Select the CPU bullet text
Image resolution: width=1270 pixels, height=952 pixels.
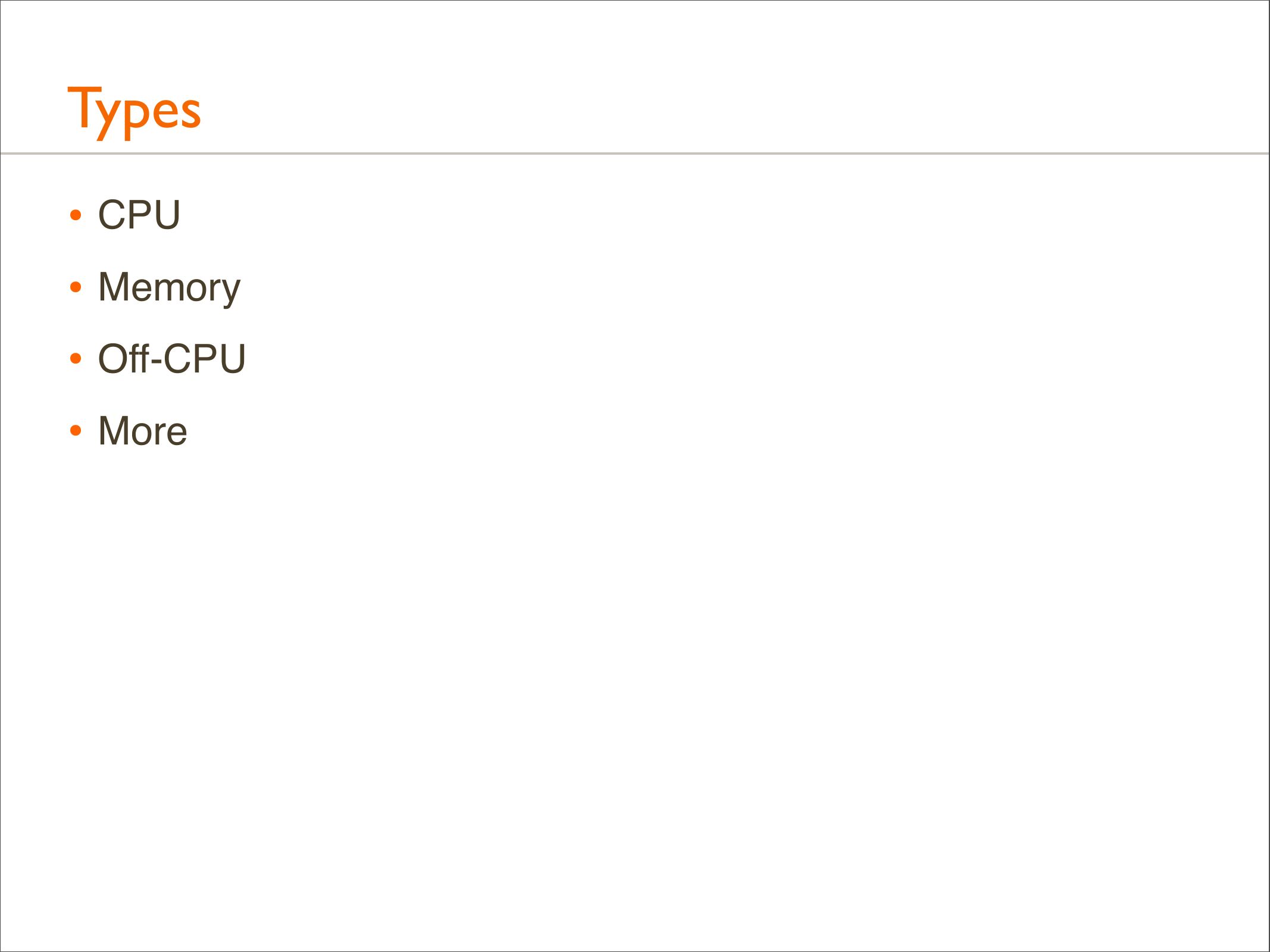139,215
